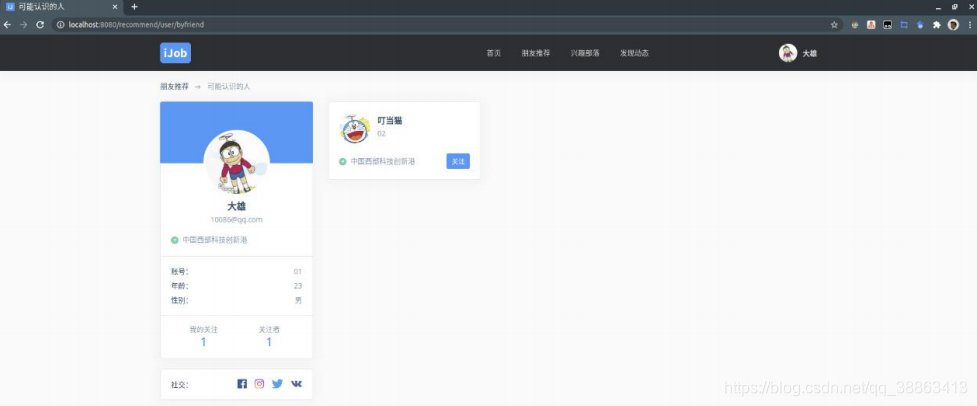
Task: Click the 性别 value 男
Action: click(x=298, y=300)
